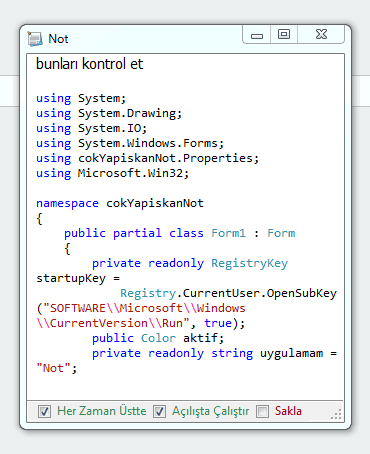Image resolution: width=370 pixels, height=454 pixels.
Task: Click the '\\CurrentVersion\\Run", true);' line
Action: tap(141, 323)
